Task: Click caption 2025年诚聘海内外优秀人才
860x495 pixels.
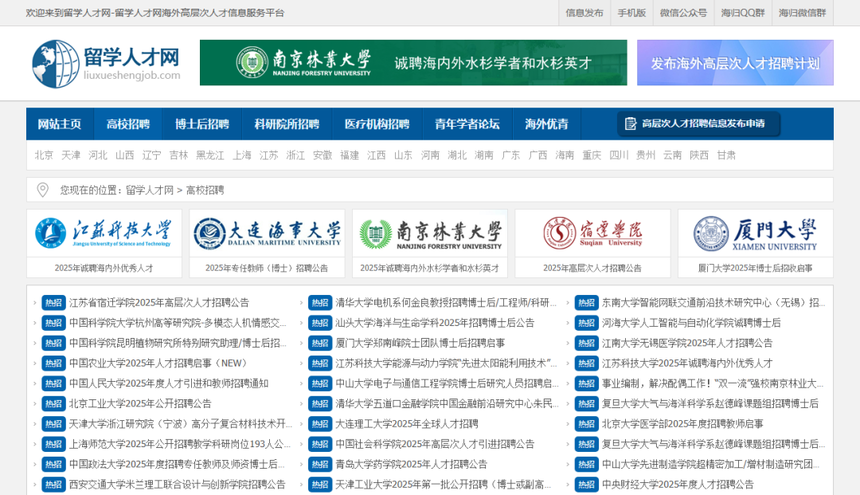Action: (104, 268)
